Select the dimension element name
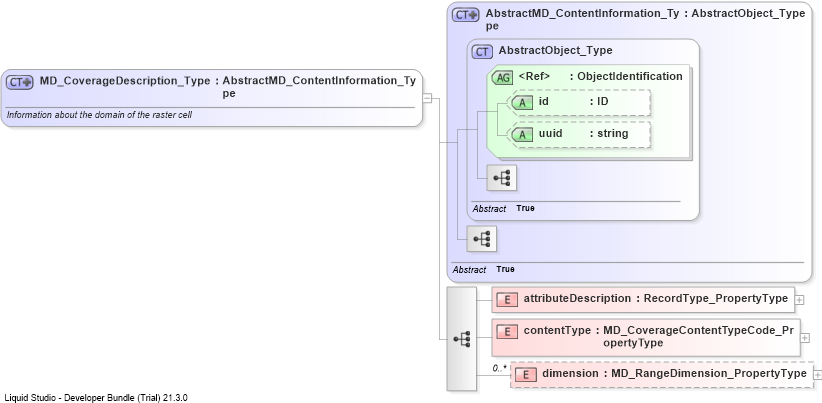The image size is (822, 403). point(570,374)
